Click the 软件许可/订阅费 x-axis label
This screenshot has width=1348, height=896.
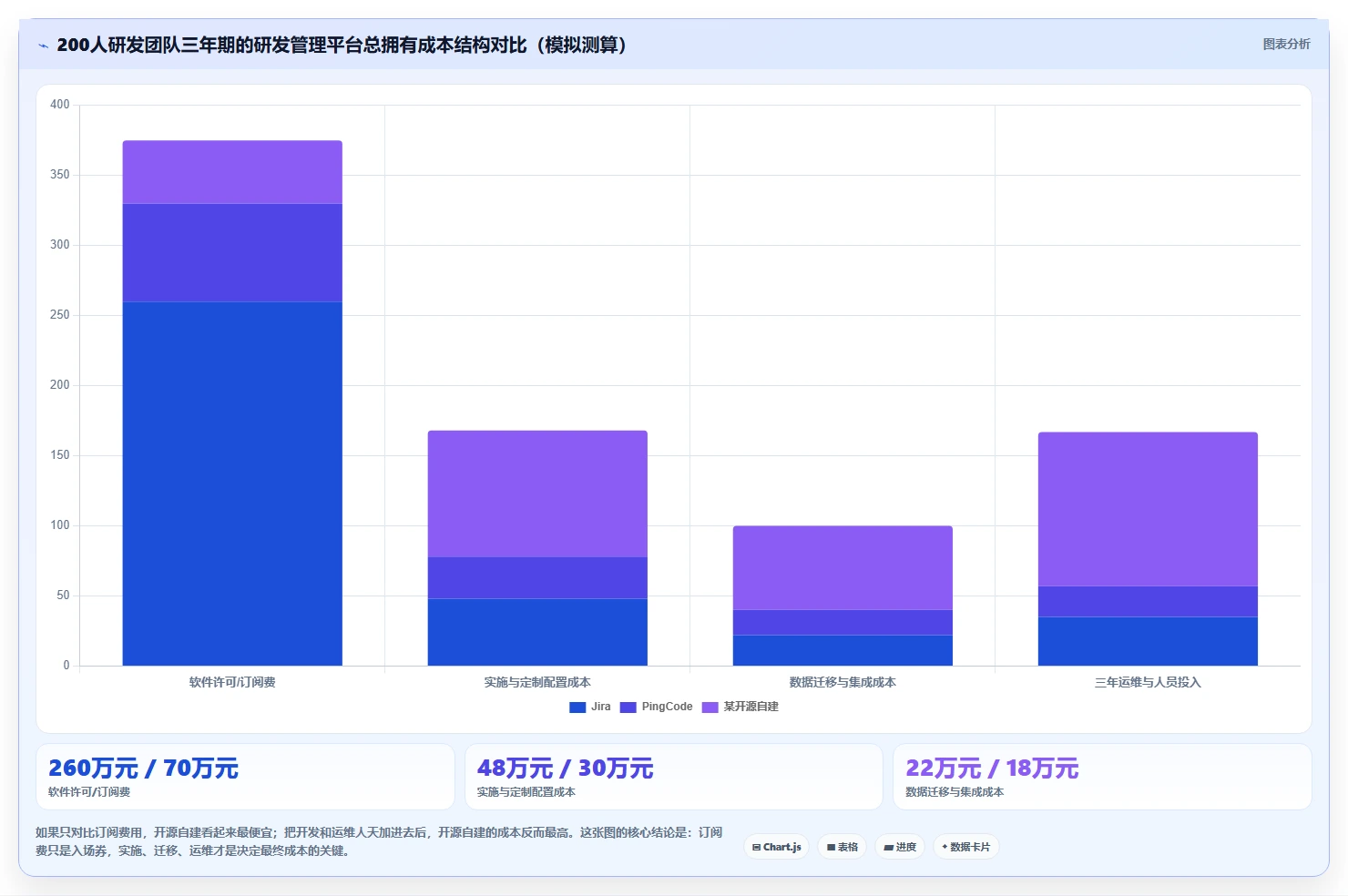(x=232, y=682)
